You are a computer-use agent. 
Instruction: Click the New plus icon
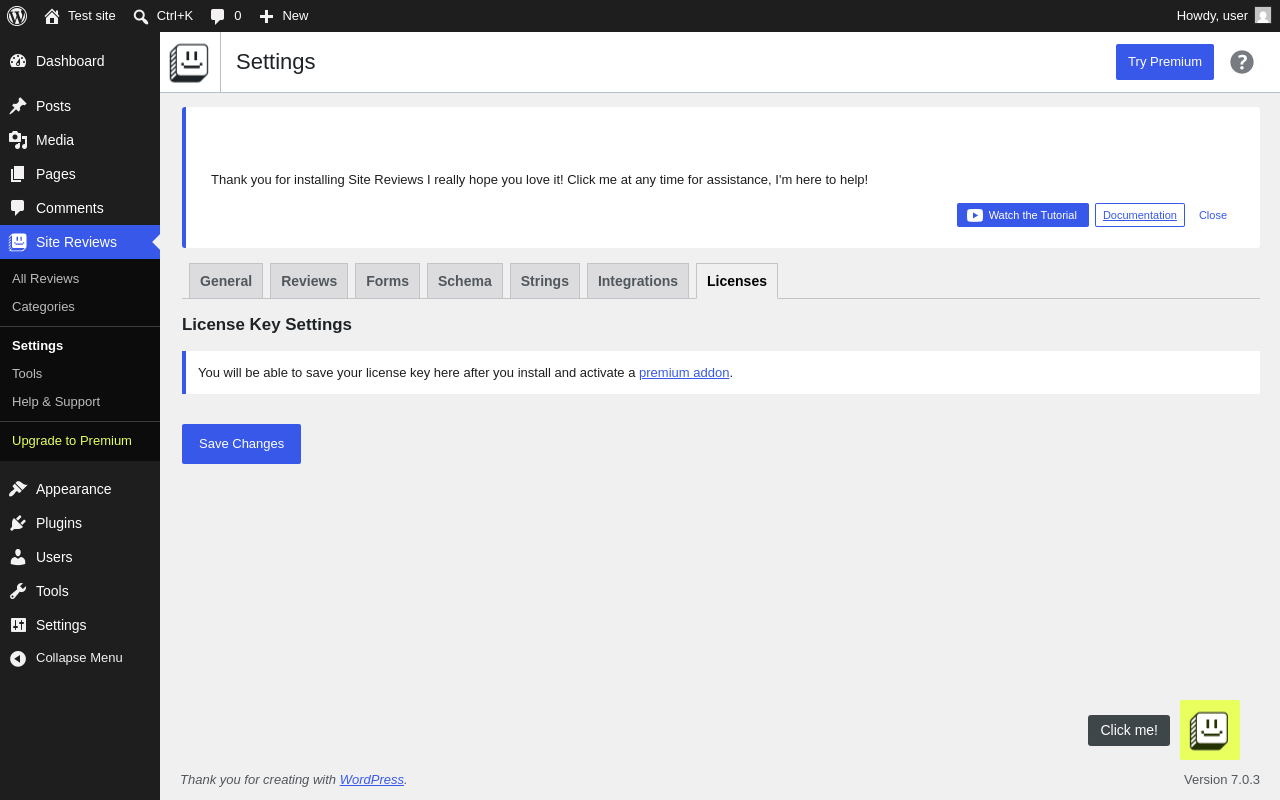(266, 16)
